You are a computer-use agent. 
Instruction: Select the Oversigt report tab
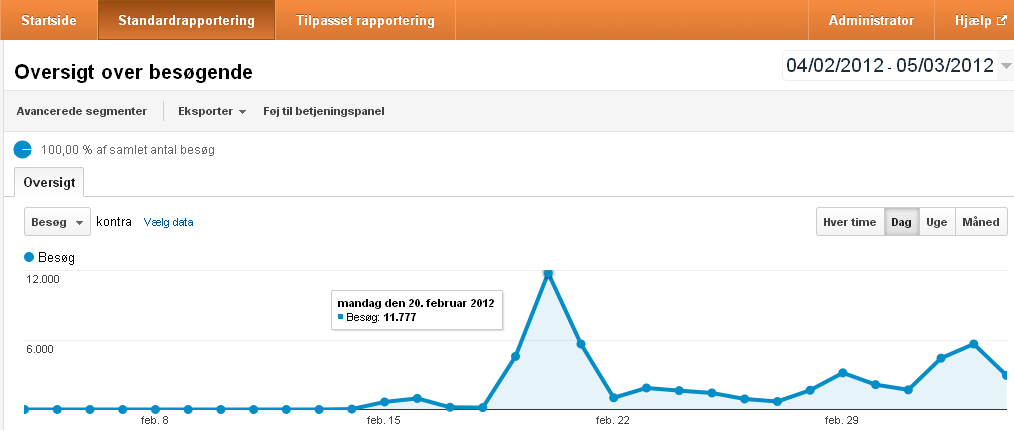pos(50,183)
